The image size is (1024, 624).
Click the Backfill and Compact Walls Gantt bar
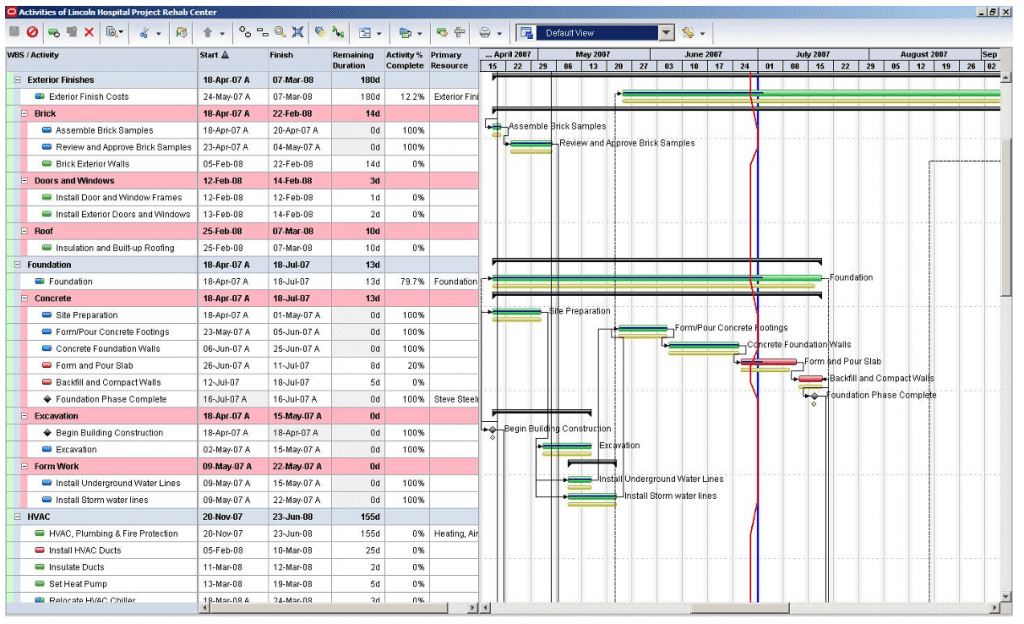pos(810,379)
